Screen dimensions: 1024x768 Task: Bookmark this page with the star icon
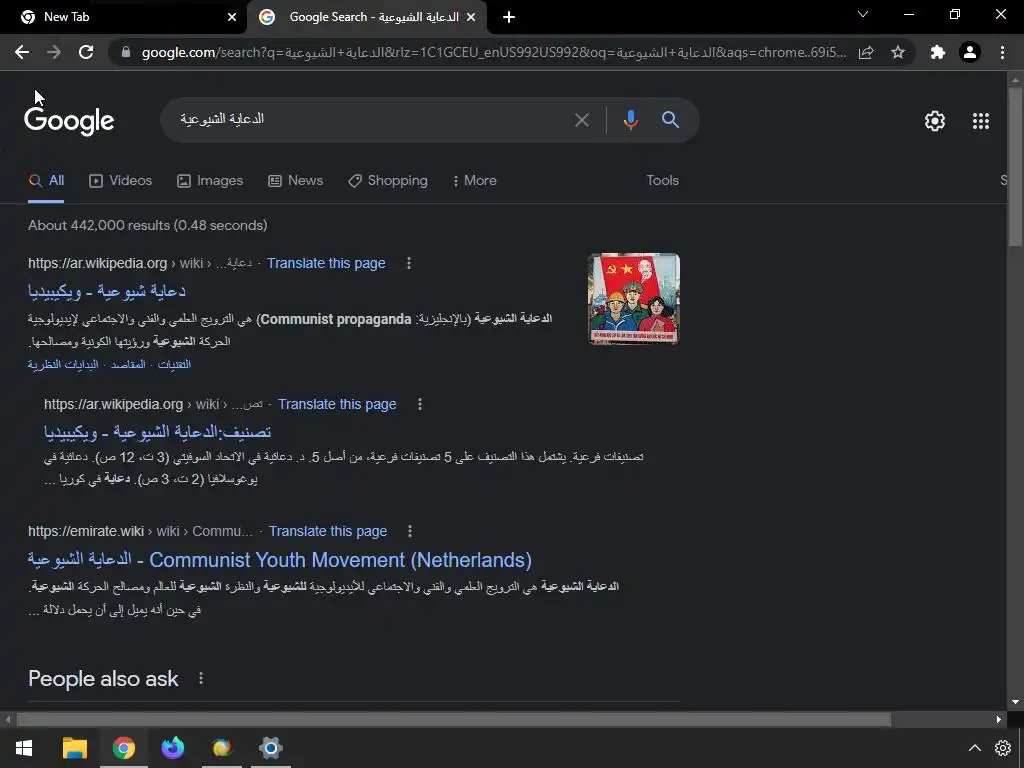coord(898,52)
